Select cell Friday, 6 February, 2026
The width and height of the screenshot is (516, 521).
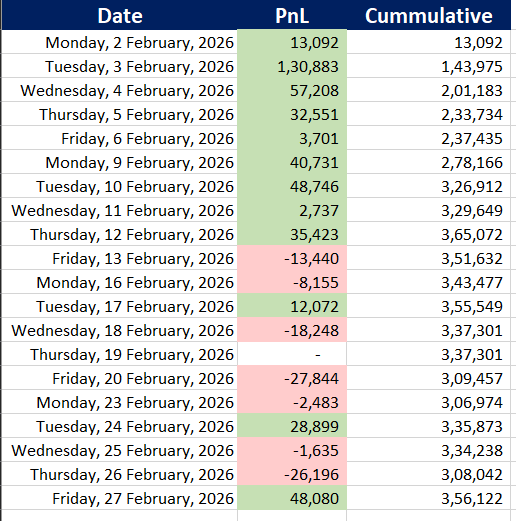120,138
